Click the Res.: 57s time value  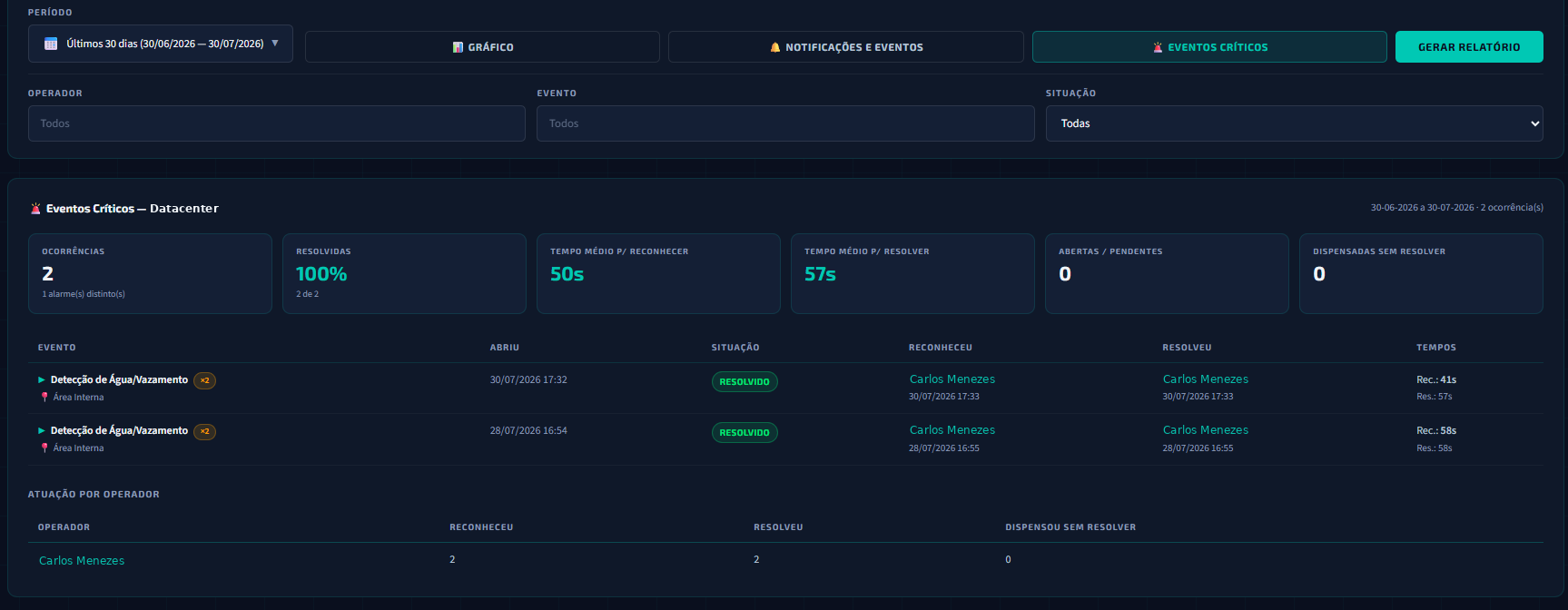[x=1435, y=397]
